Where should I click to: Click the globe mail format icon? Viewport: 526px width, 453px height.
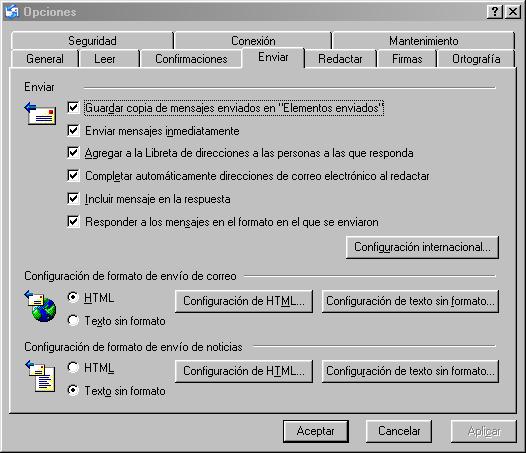pyautogui.click(x=40, y=306)
